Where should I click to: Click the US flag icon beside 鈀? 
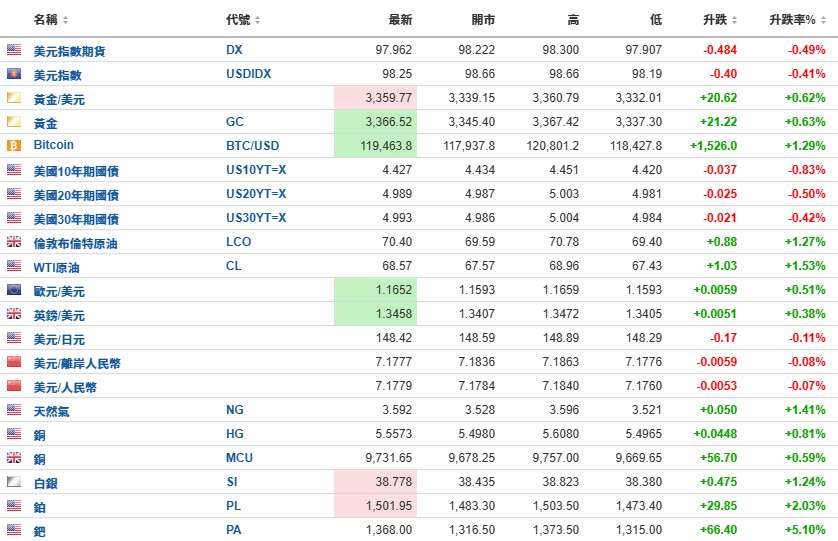pos(14,530)
